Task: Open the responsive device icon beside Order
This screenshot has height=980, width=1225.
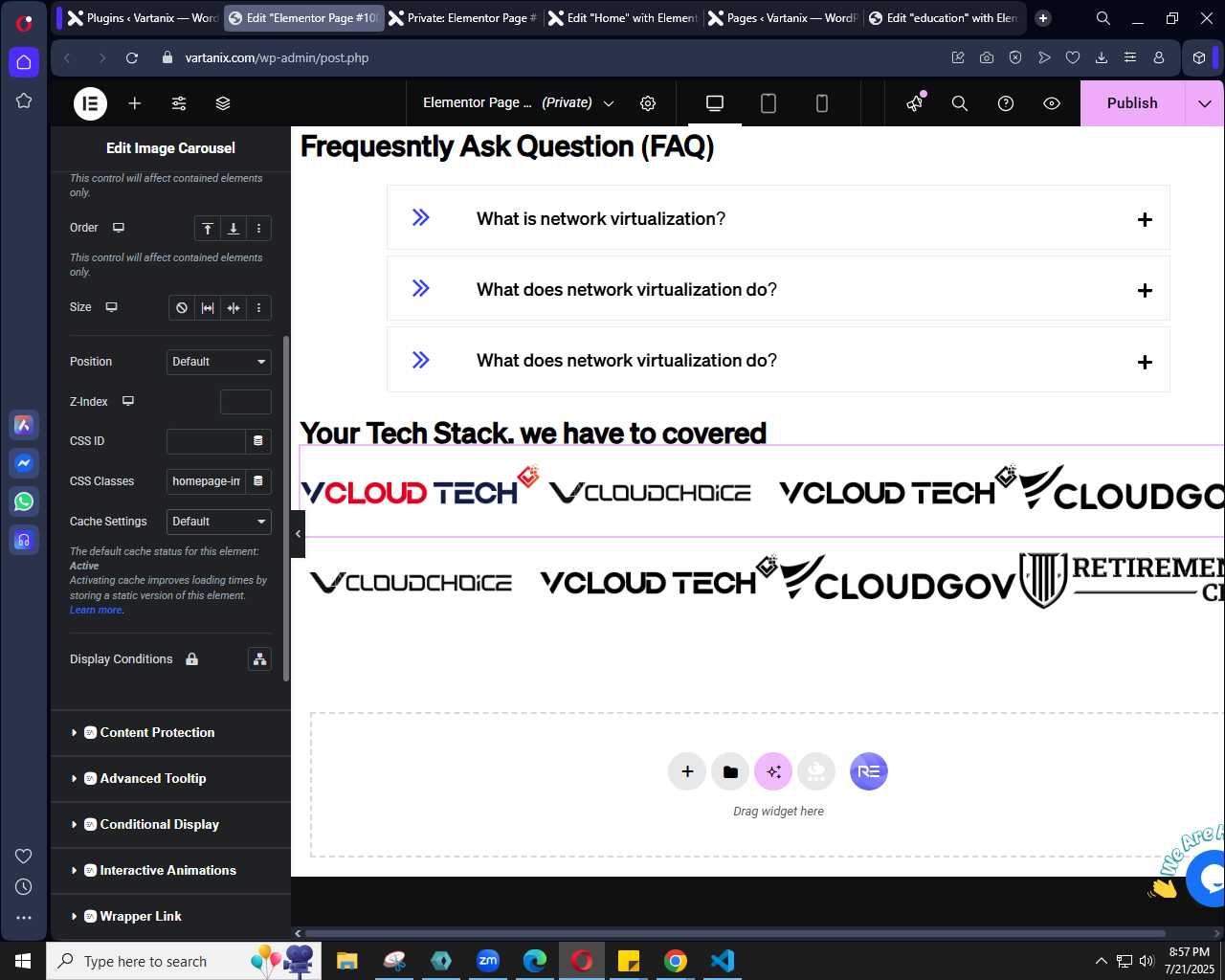Action: pyautogui.click(x=119, y=228)
